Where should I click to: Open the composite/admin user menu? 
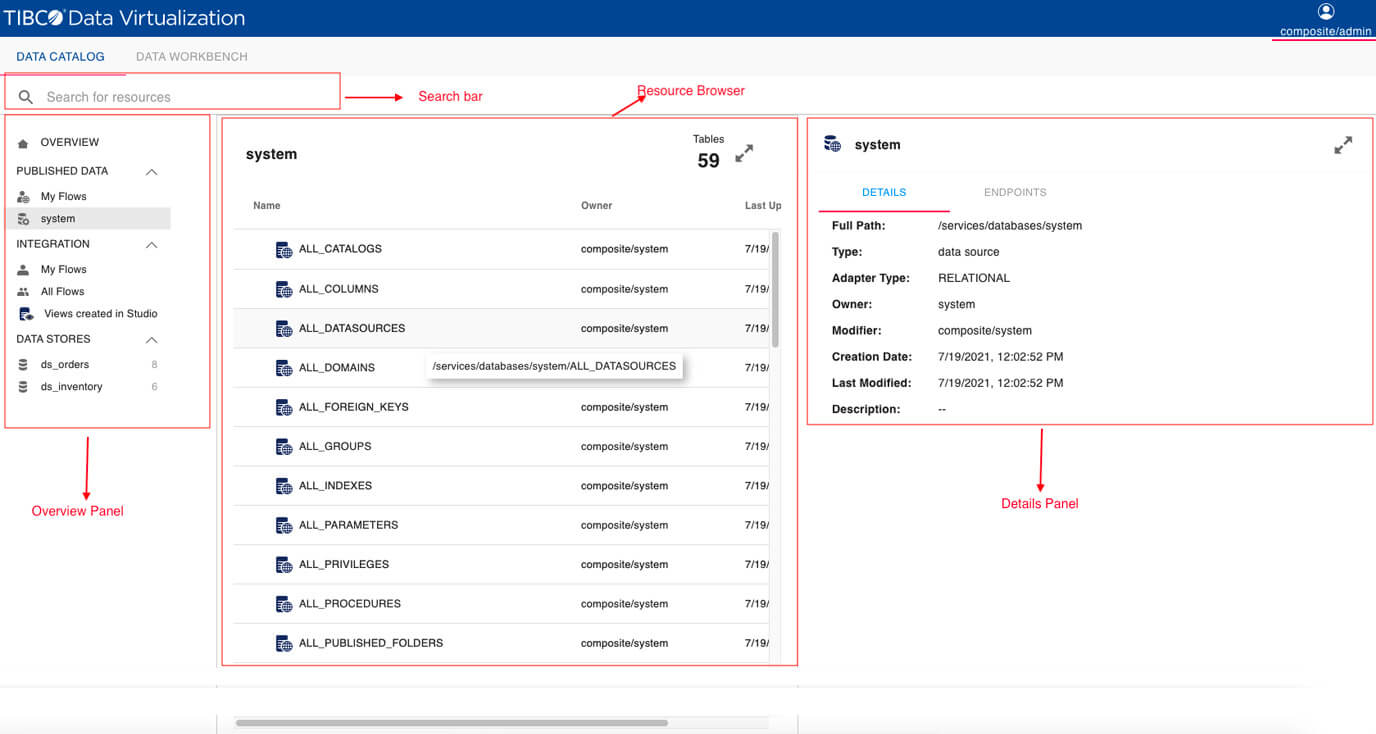point(1326,31)
